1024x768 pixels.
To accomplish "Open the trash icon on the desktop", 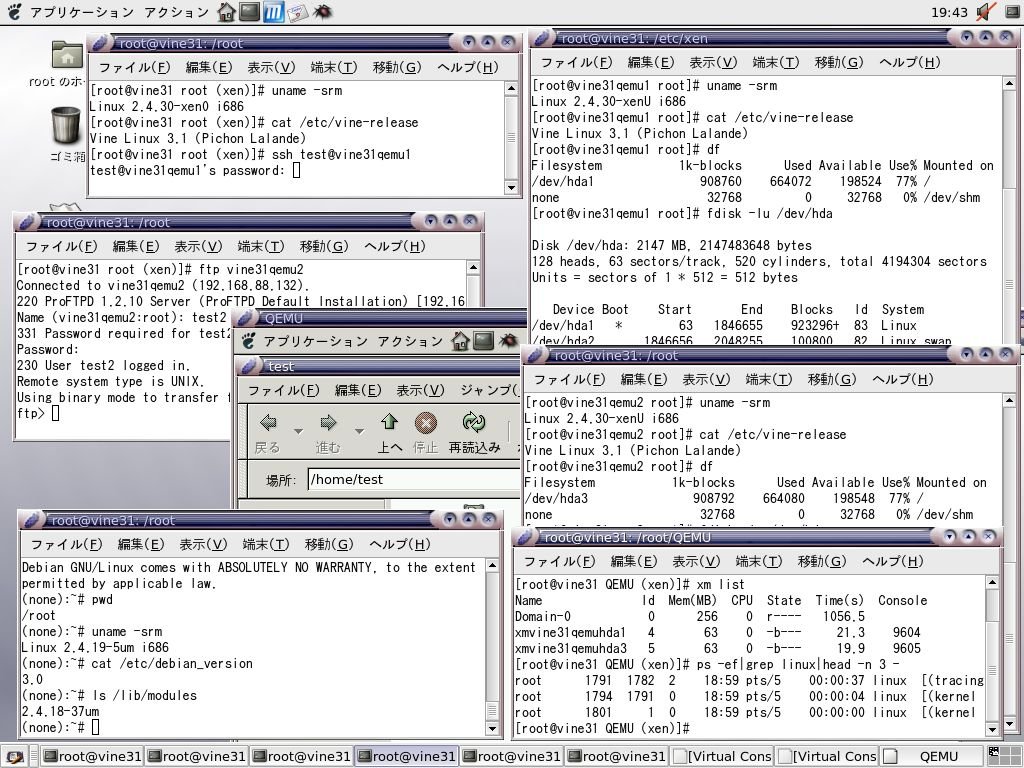I will pos(65,126).
